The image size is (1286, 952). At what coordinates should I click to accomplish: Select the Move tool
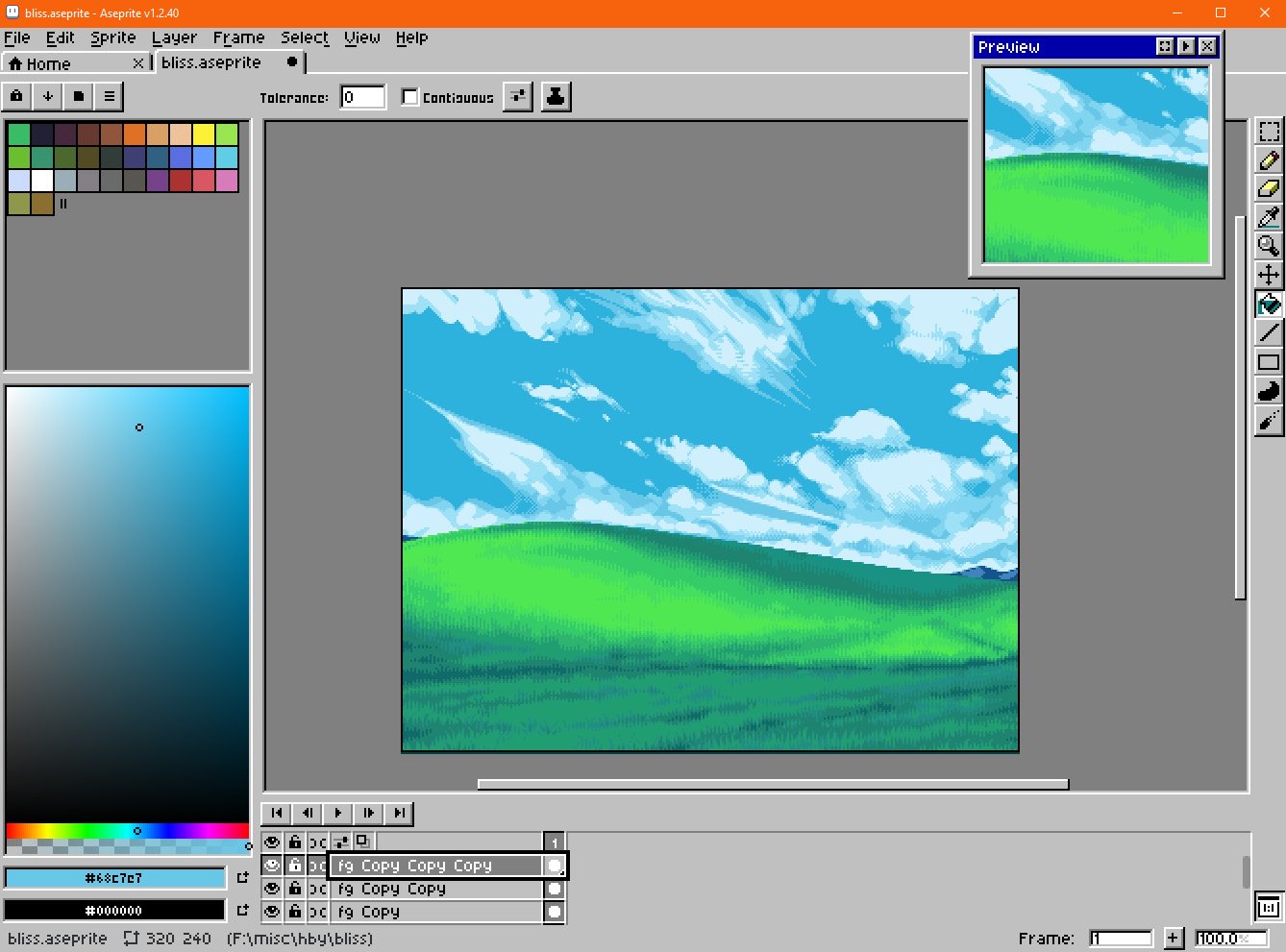click(1269, 275)
